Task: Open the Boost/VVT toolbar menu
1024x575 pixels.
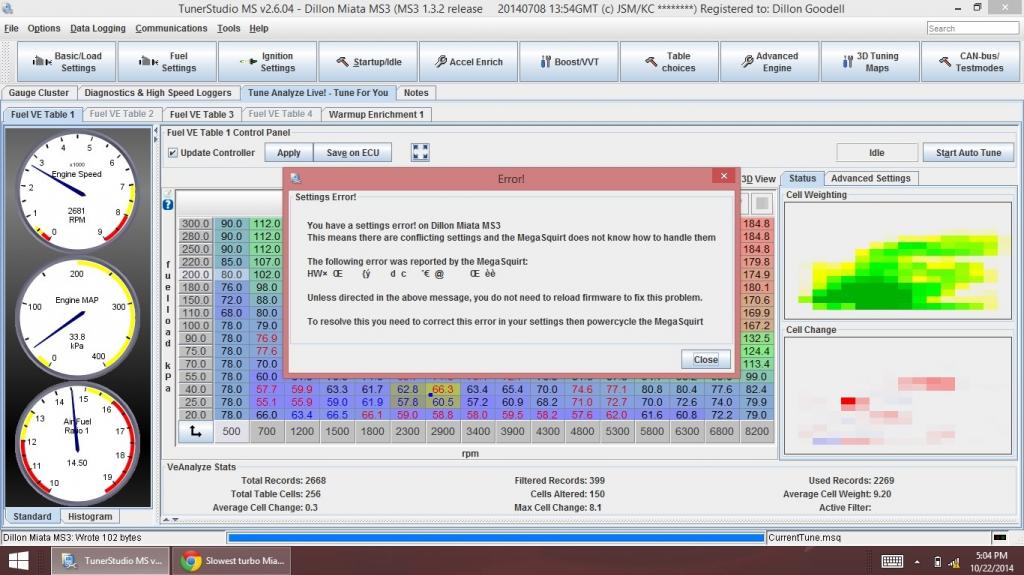Action: coord(569,61)
